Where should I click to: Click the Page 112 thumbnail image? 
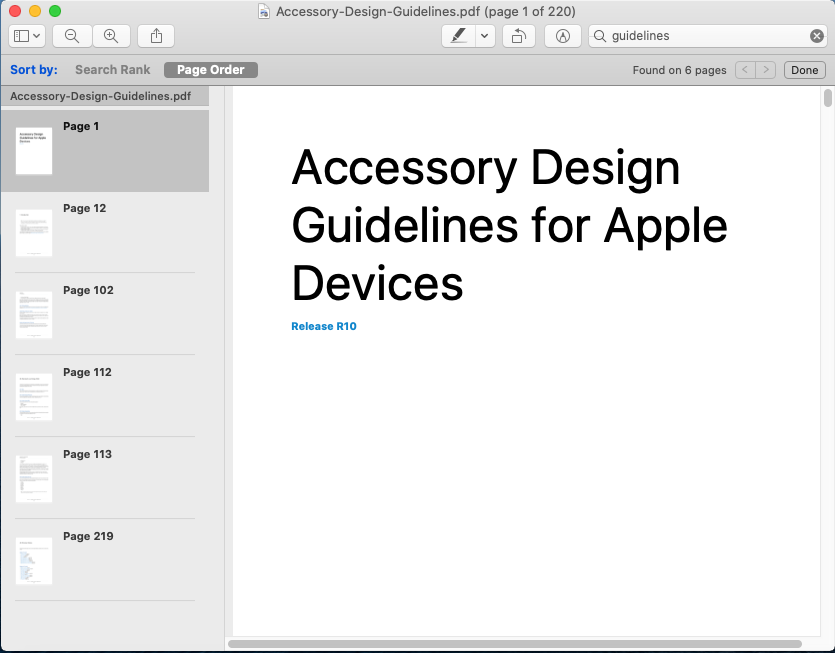[x=34, y=397]
